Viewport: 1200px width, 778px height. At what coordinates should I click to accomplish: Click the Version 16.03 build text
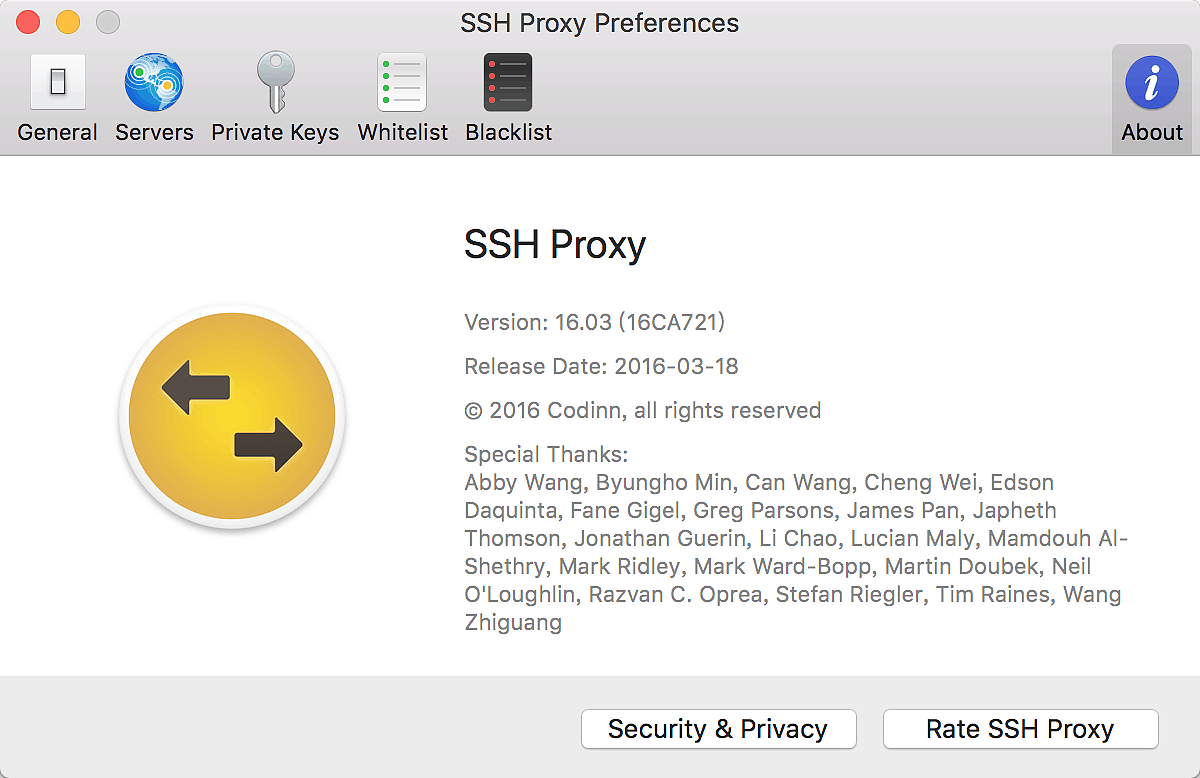tap(594, 322)
